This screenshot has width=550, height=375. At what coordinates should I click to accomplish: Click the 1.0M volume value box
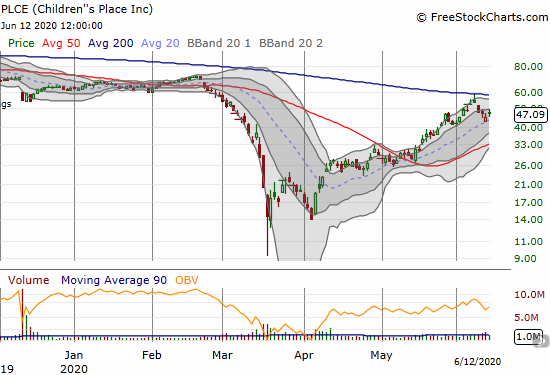pyautogui.click(x=528, y=337)
